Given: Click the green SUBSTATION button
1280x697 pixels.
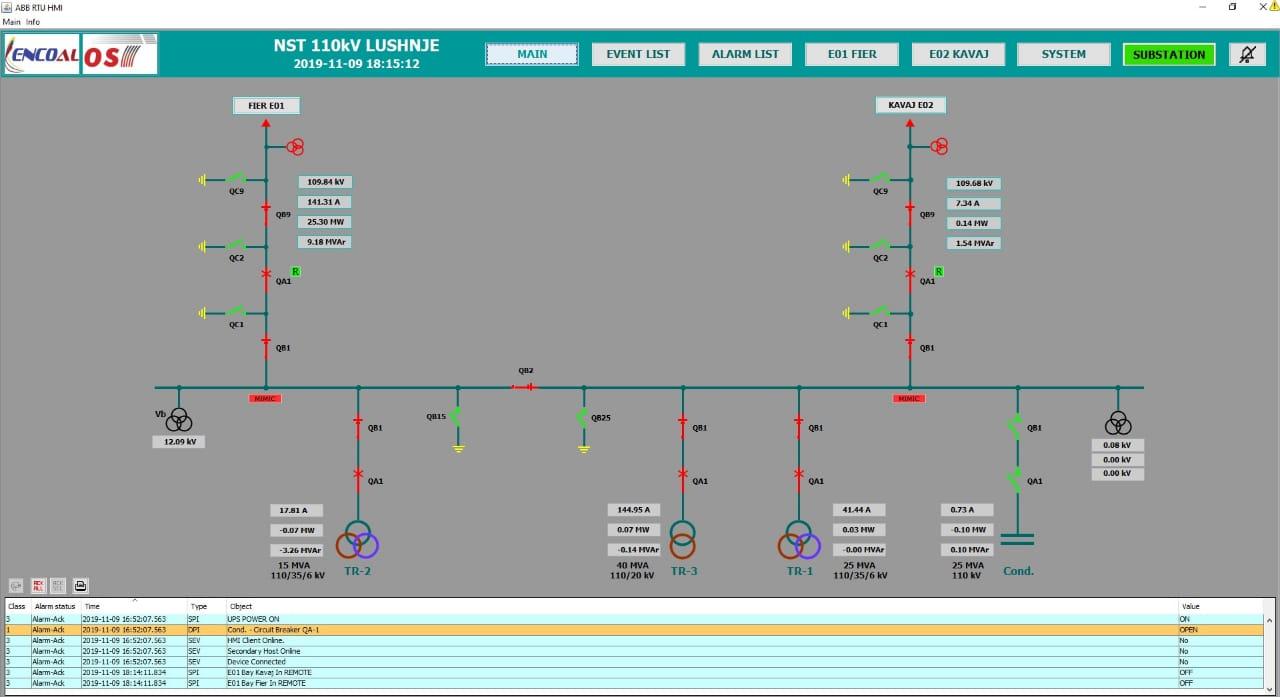Looking at the screenshot, I should click(1169, 54).
